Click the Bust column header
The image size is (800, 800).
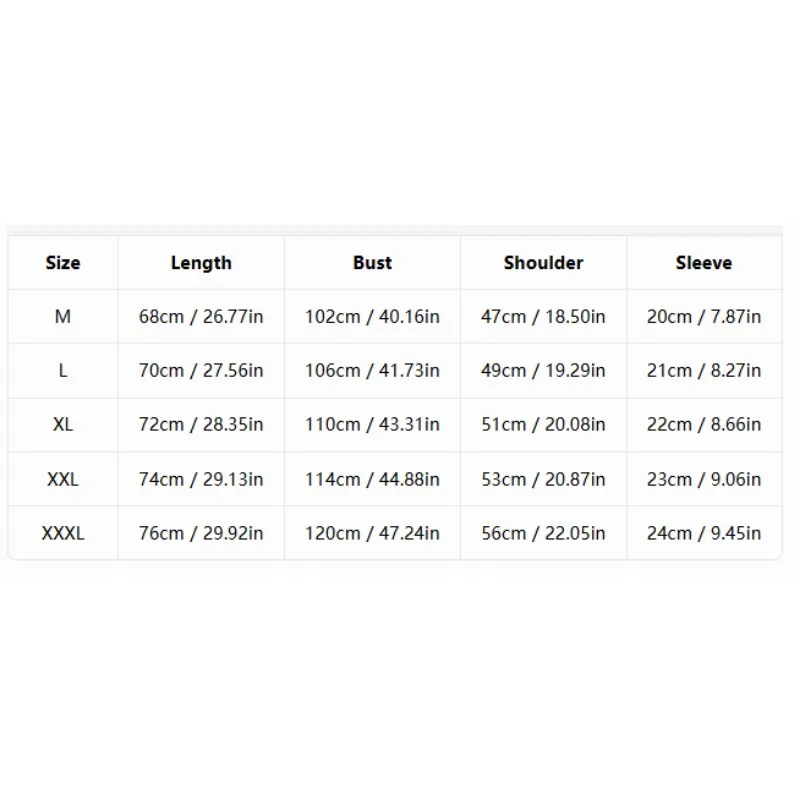tap(372, 263)
